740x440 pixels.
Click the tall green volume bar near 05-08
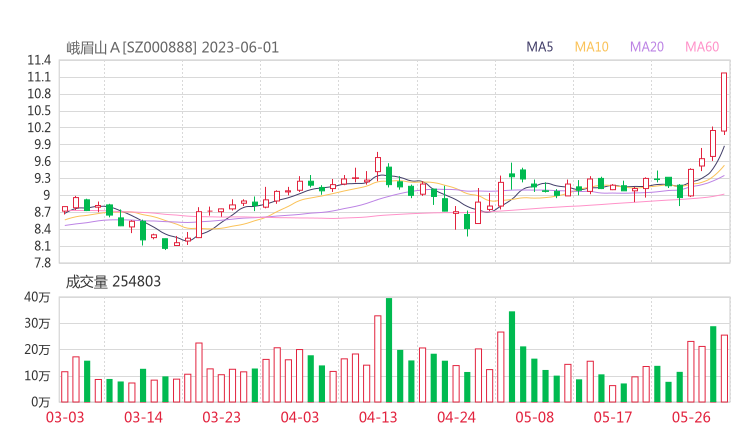point(512,357)
